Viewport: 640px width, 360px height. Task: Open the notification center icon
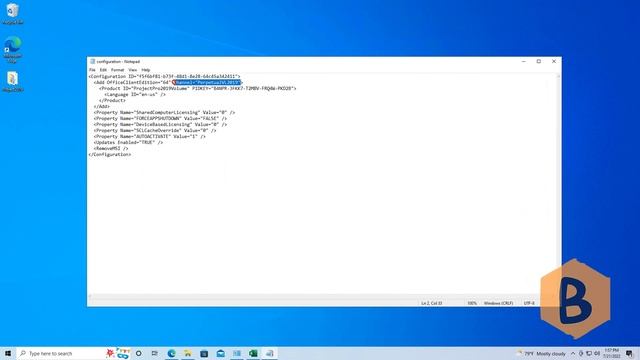point(629,354)
